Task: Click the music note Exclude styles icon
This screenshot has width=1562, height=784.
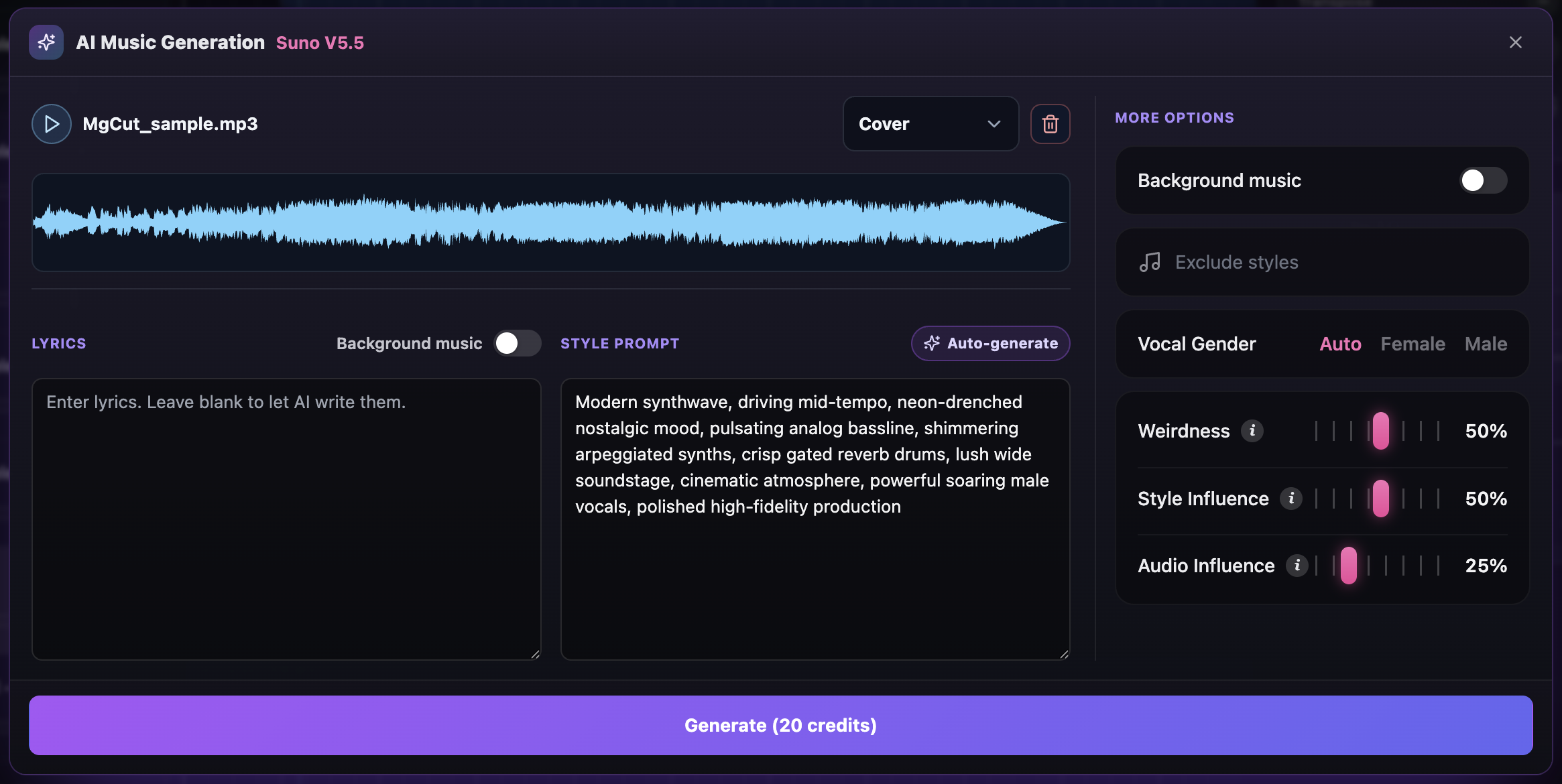Action: (1150, 262)
